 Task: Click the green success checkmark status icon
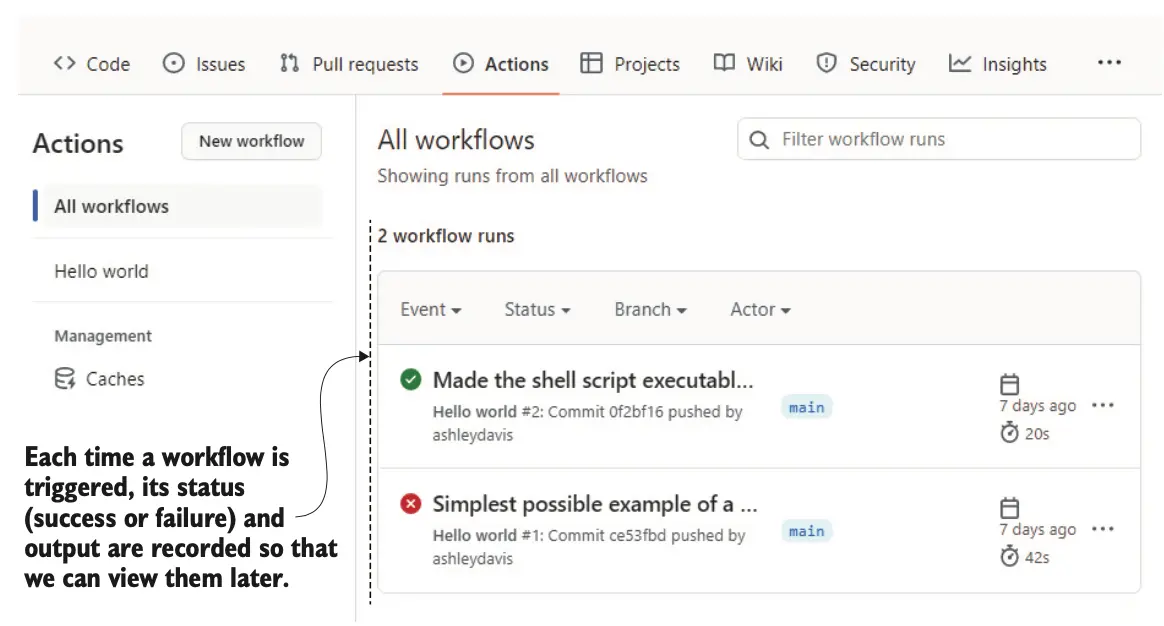(410, 380)
